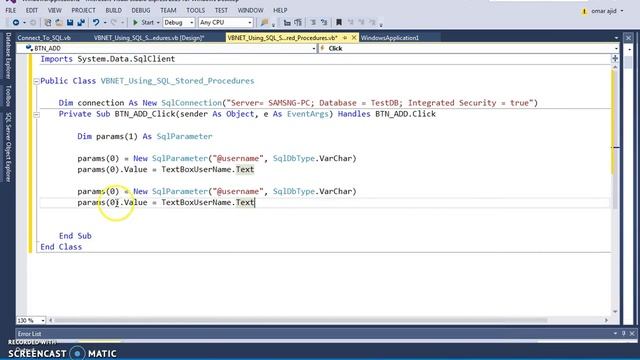
Task: Open the TEST menu
Action: pyautogui.click(x=221, y=10)
